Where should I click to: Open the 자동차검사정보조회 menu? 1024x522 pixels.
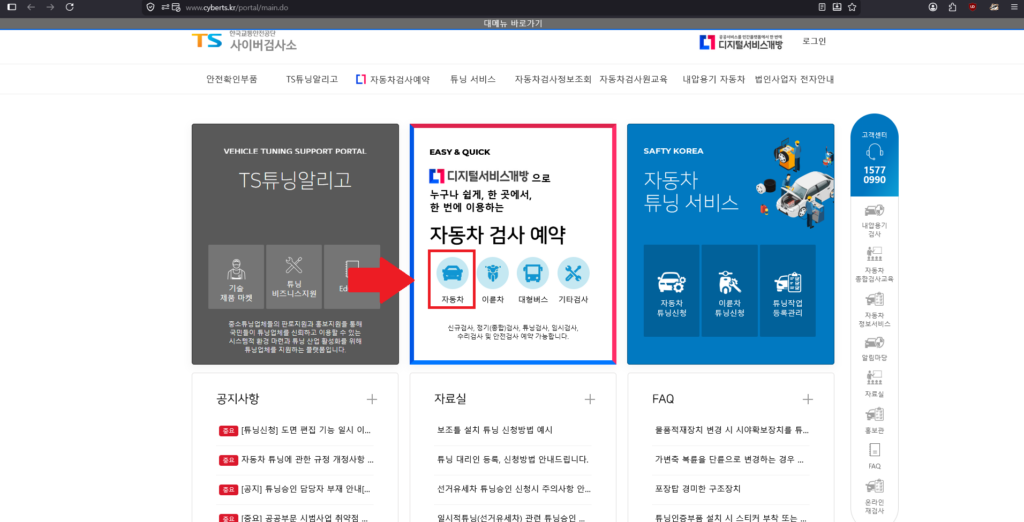(552, 79)
